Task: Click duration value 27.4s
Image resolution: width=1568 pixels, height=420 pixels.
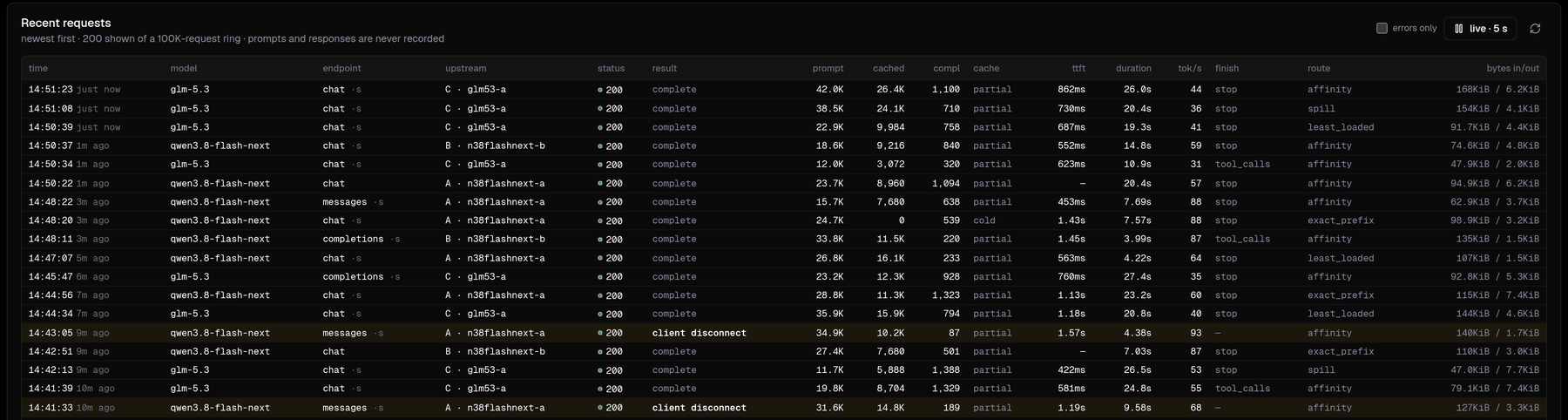Action: click(x=1137, y=277)
